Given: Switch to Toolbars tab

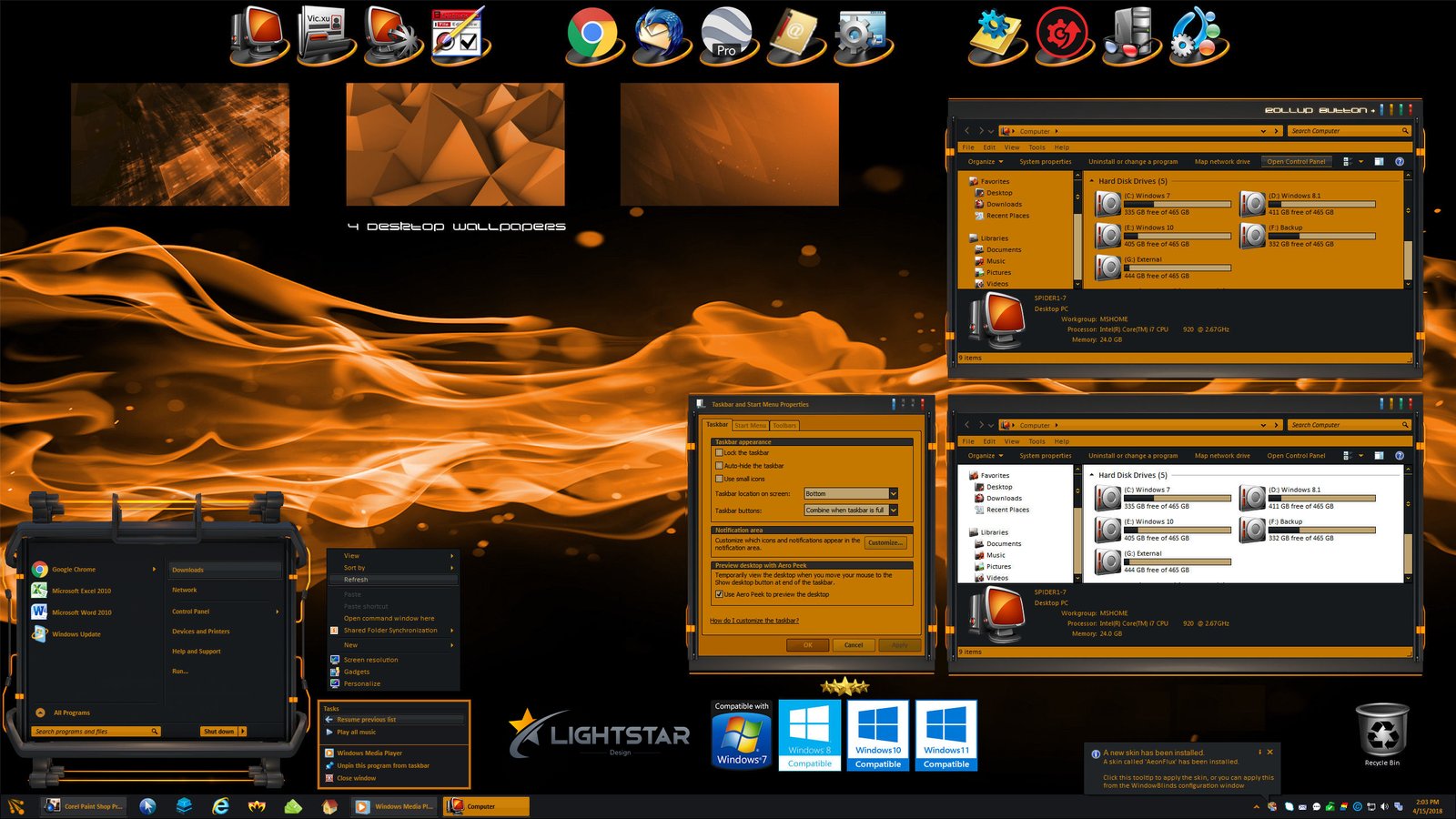Looking at the screenshot, I should pos(784,425).
